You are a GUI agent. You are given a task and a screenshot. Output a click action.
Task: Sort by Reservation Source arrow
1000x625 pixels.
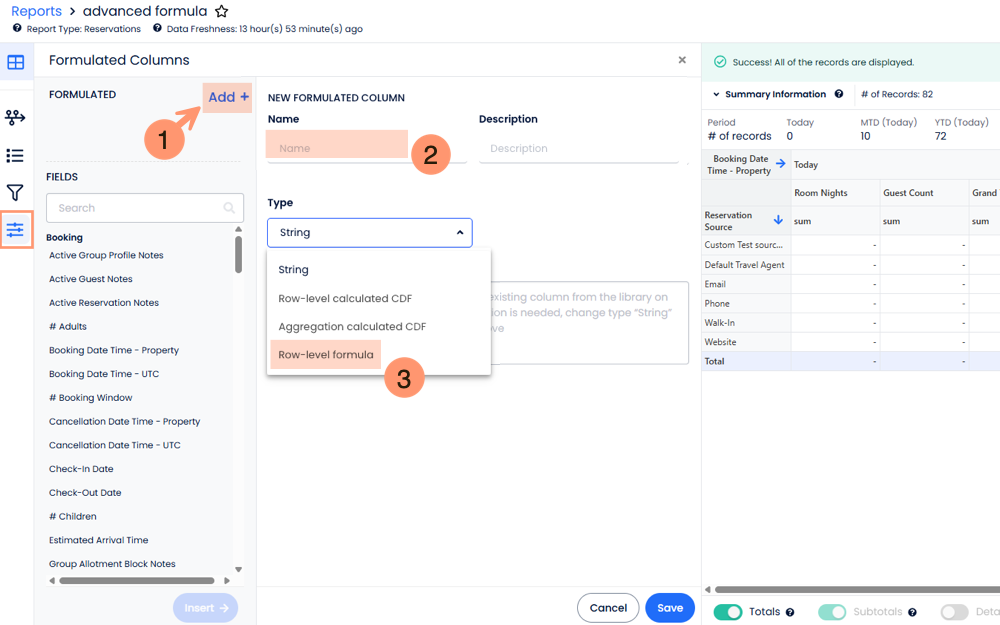pyautogui.click(x=778, y=220)
